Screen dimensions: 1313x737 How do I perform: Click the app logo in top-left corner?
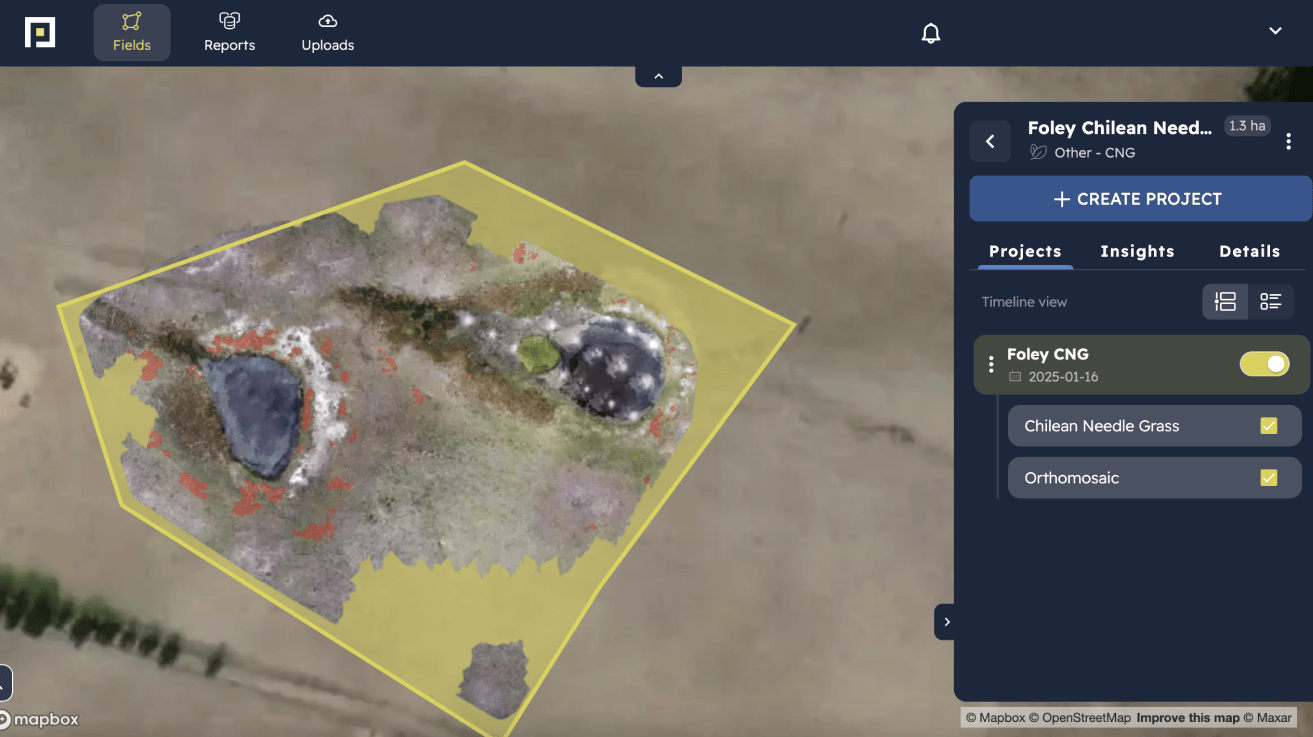point(40,32)
